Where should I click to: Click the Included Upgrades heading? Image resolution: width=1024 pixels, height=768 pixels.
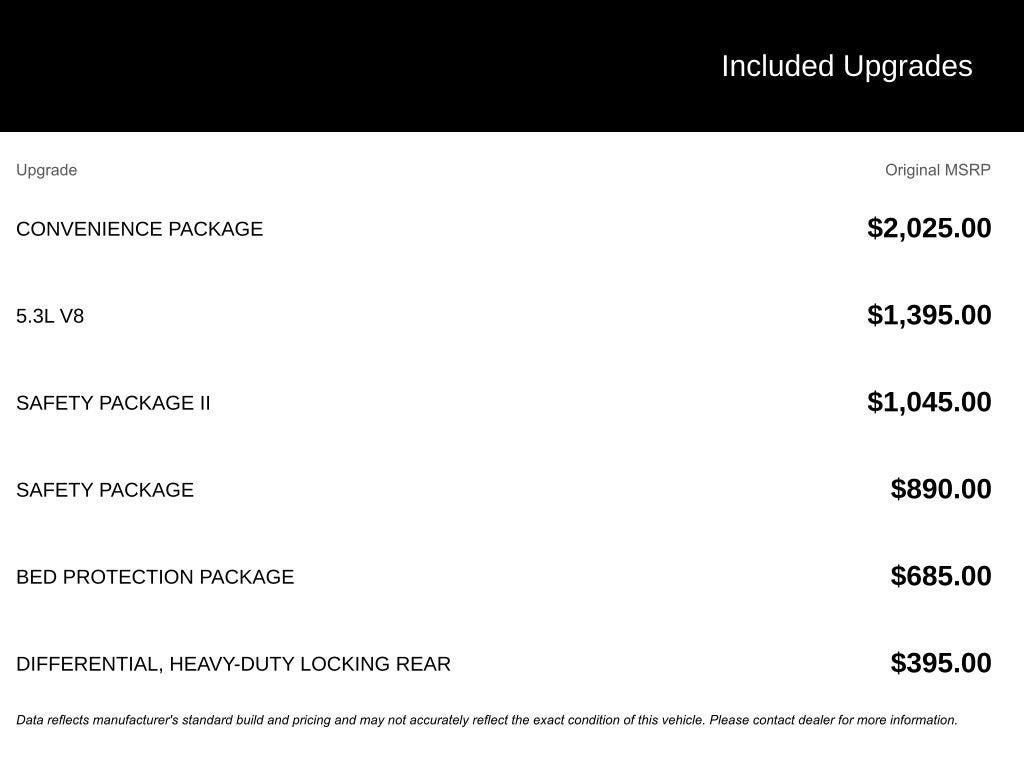(x=846, y=66)
